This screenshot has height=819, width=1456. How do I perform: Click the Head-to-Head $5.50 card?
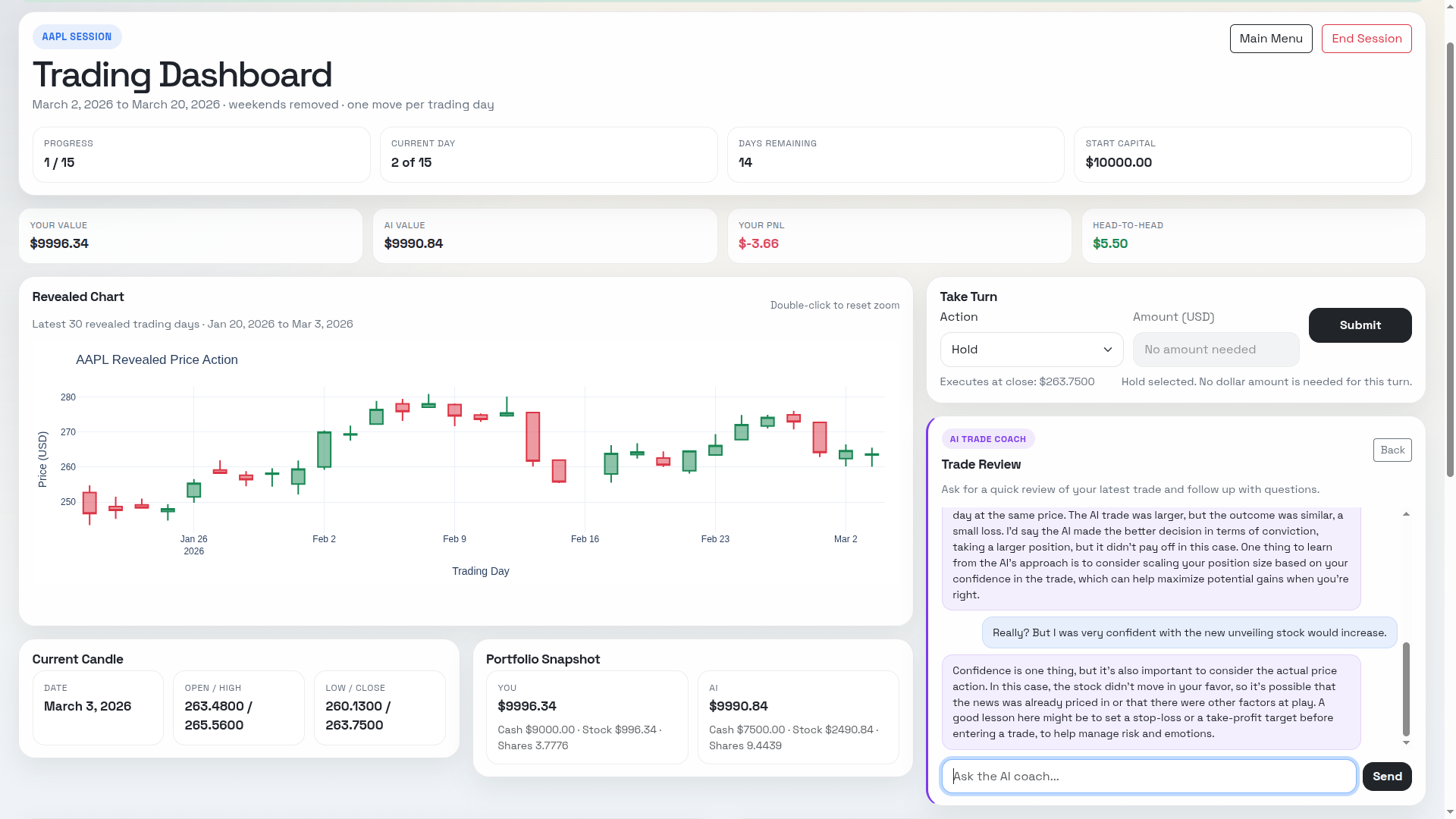tap(1253, 236)
